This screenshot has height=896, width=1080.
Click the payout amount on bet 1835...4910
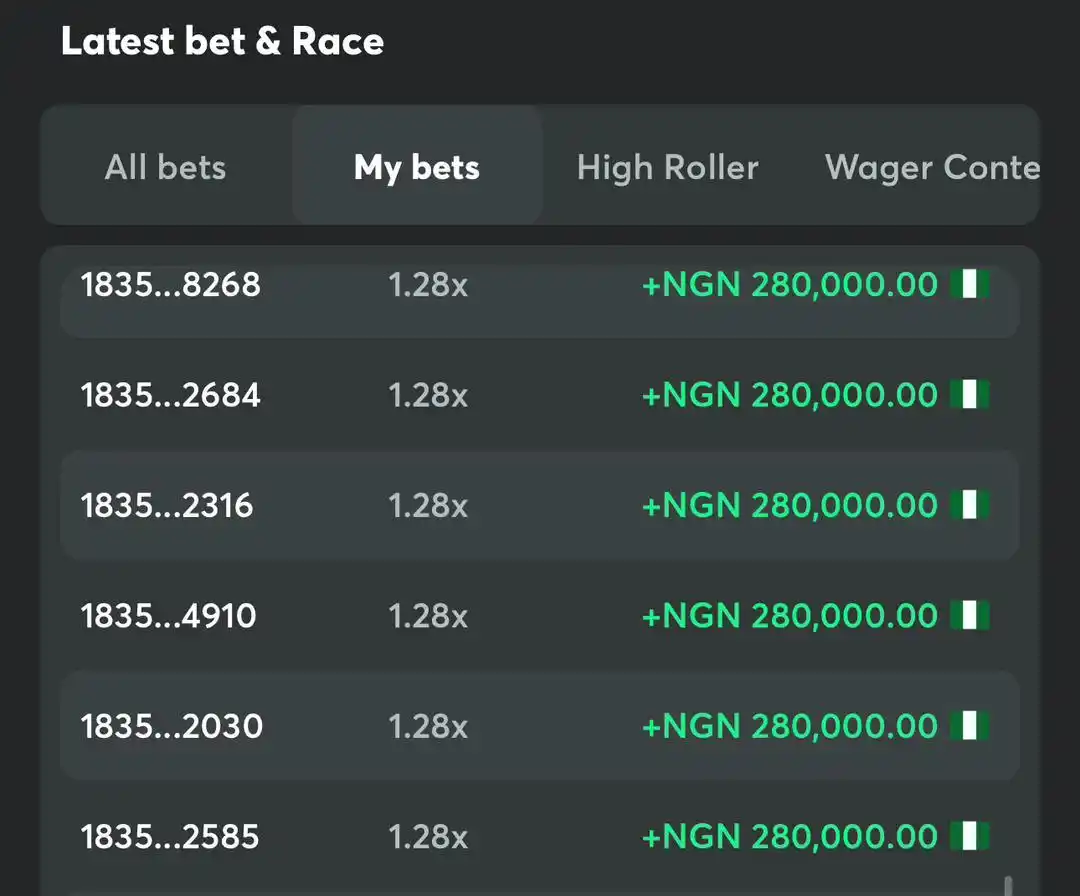[x=790, y=616]
